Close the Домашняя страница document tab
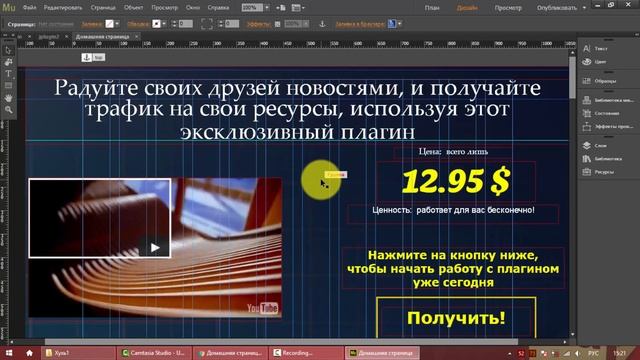This screenshot has height=360, width=640. 137,37
